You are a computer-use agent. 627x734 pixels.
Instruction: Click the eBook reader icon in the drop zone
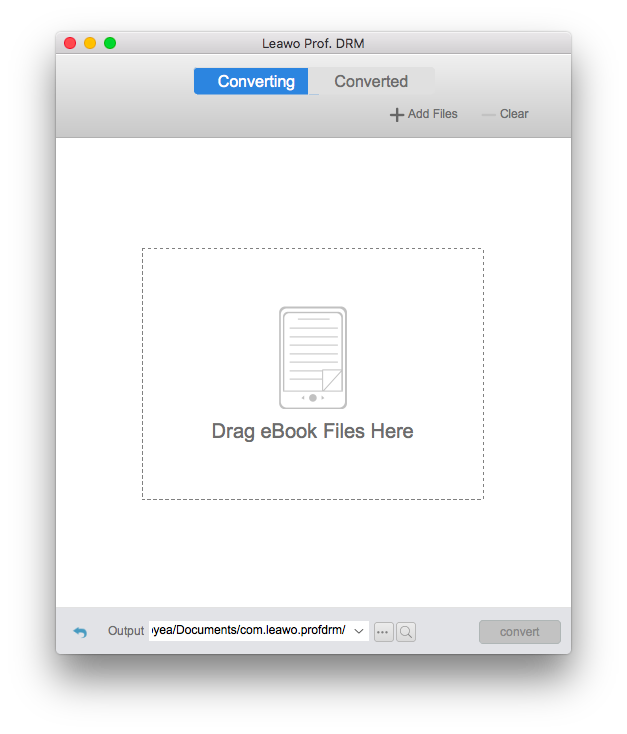tap(313, 357)
